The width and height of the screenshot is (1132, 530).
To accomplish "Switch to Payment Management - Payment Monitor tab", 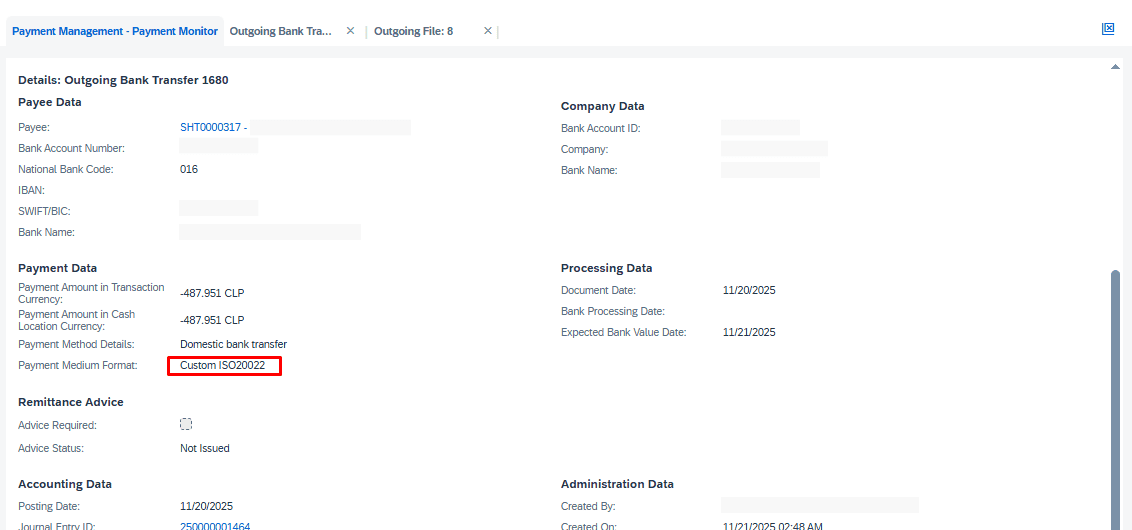I will (115, 31).
